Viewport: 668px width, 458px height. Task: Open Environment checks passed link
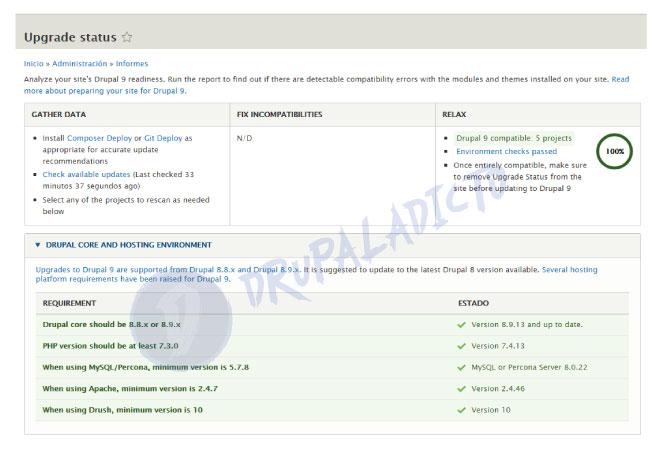coord(507,151)
